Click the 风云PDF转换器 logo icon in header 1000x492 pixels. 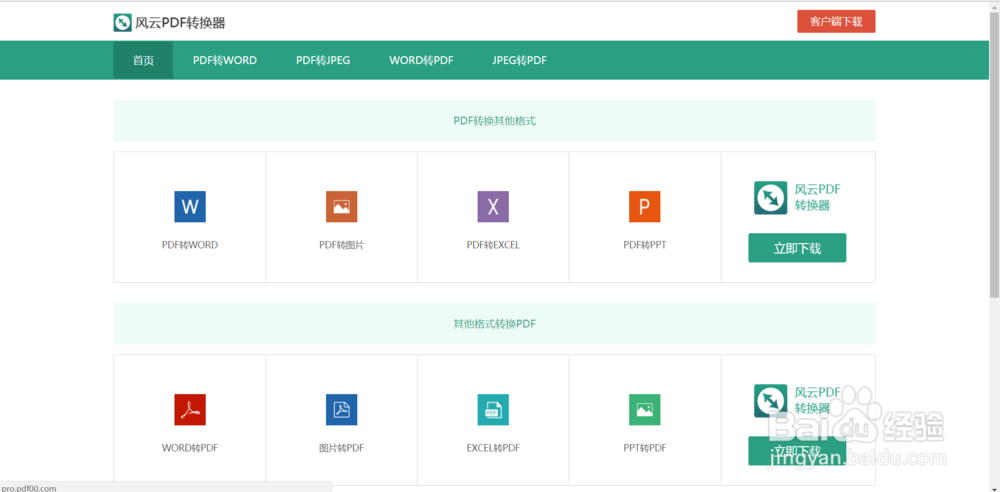[x=122, y=22]
